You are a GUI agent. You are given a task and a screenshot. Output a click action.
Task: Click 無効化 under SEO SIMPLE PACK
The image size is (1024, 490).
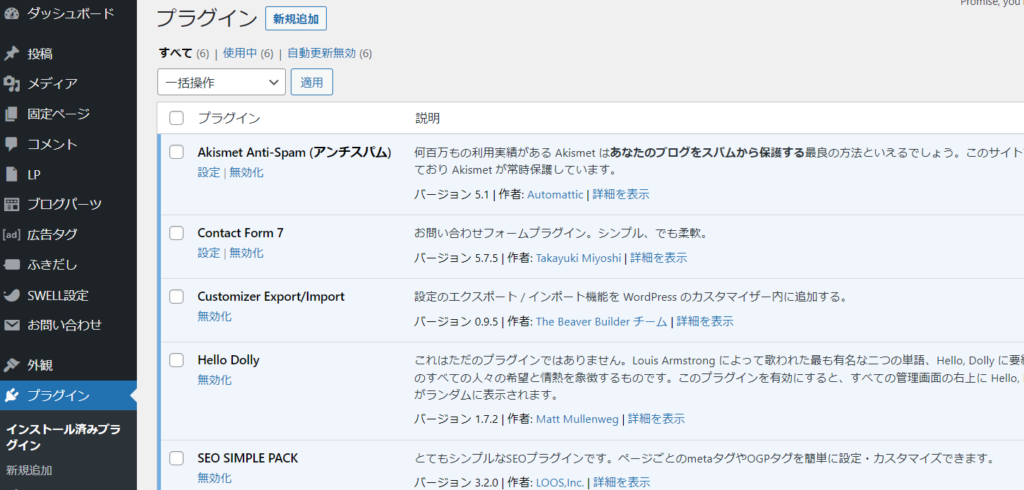click(x=215, y=478)
